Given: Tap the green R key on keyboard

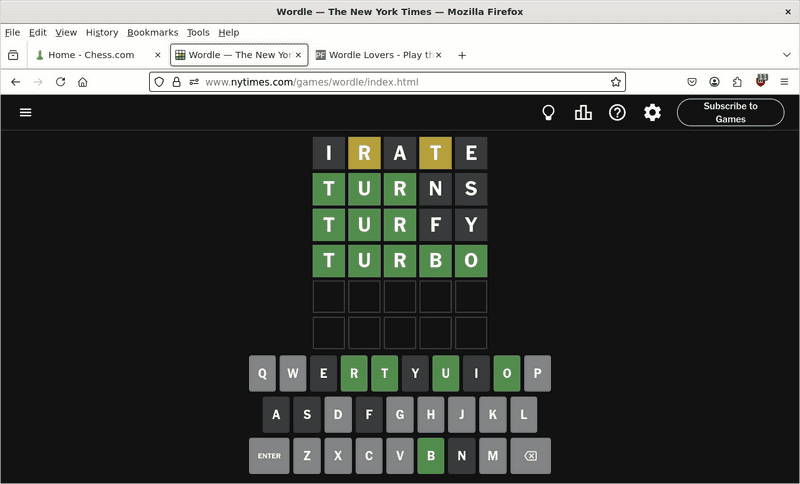Looking at the screenshot, I should pos(354,373).
